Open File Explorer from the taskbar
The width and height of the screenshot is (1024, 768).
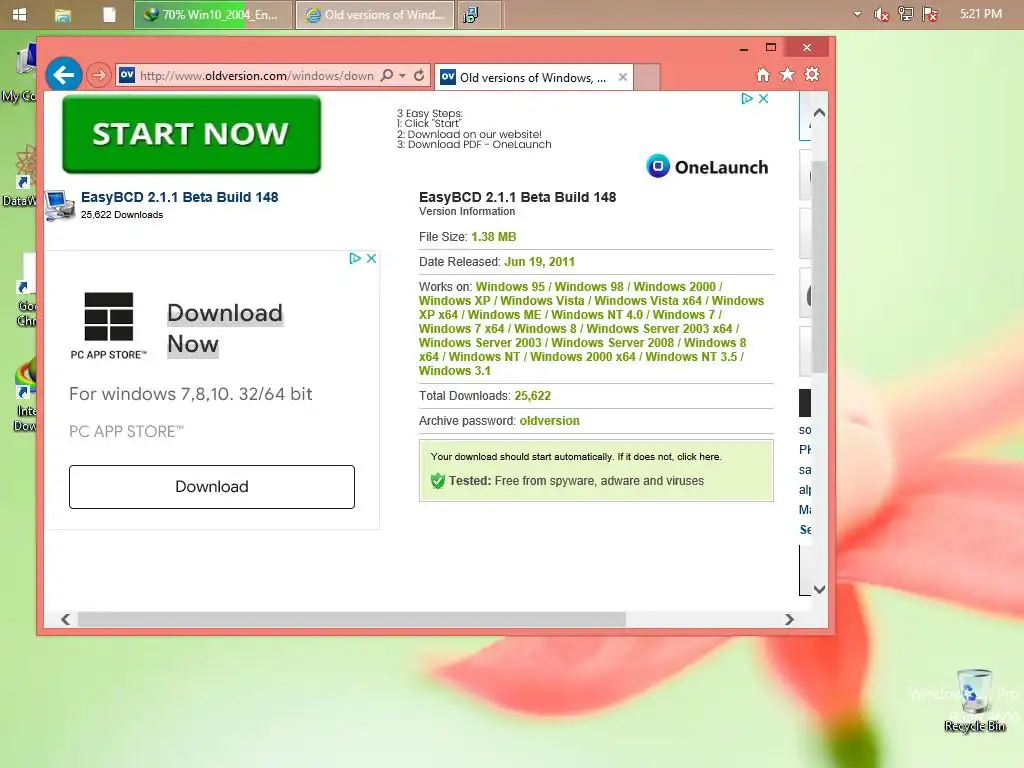63,14
